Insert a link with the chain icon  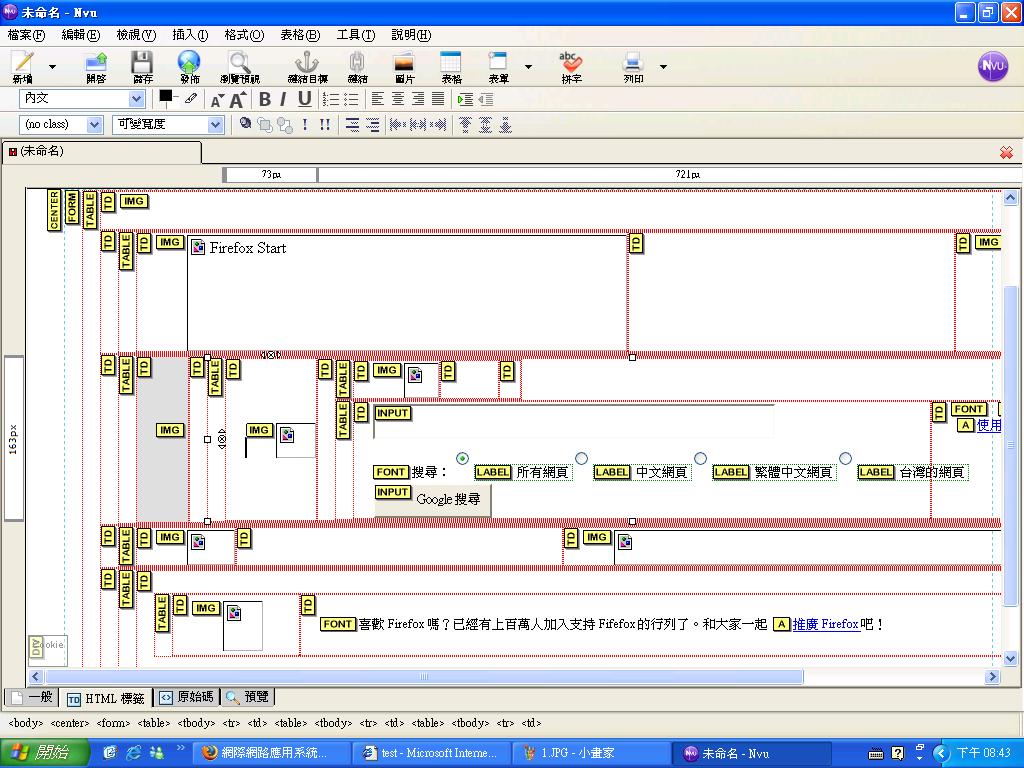(357, 67)
